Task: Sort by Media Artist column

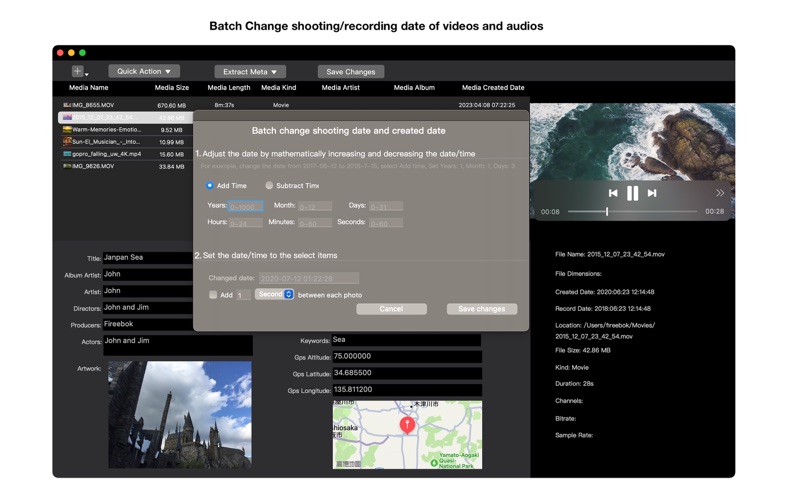Action: (x=340, y=88)
